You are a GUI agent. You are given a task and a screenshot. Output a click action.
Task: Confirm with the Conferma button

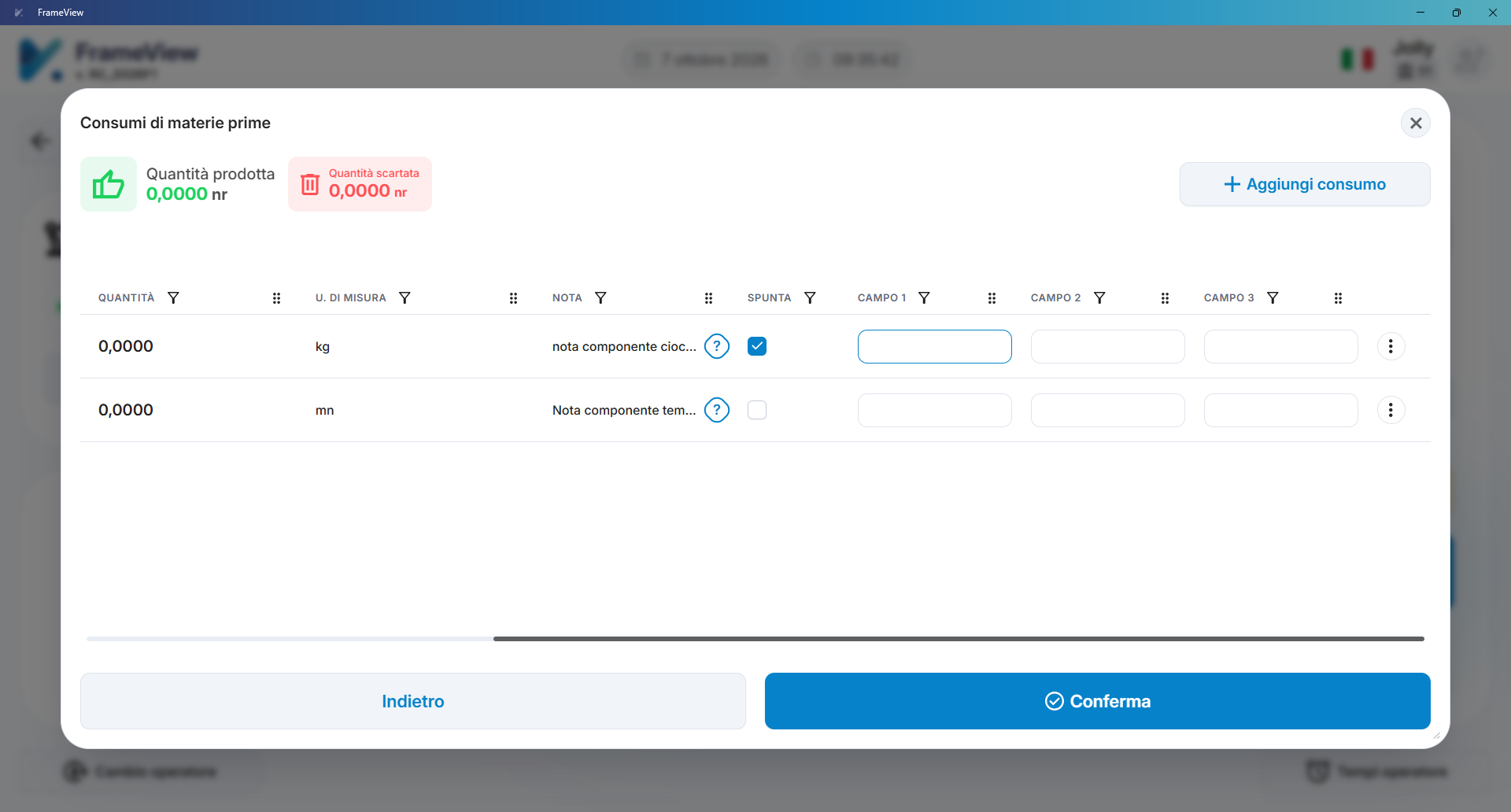[x=1098, y=701]
